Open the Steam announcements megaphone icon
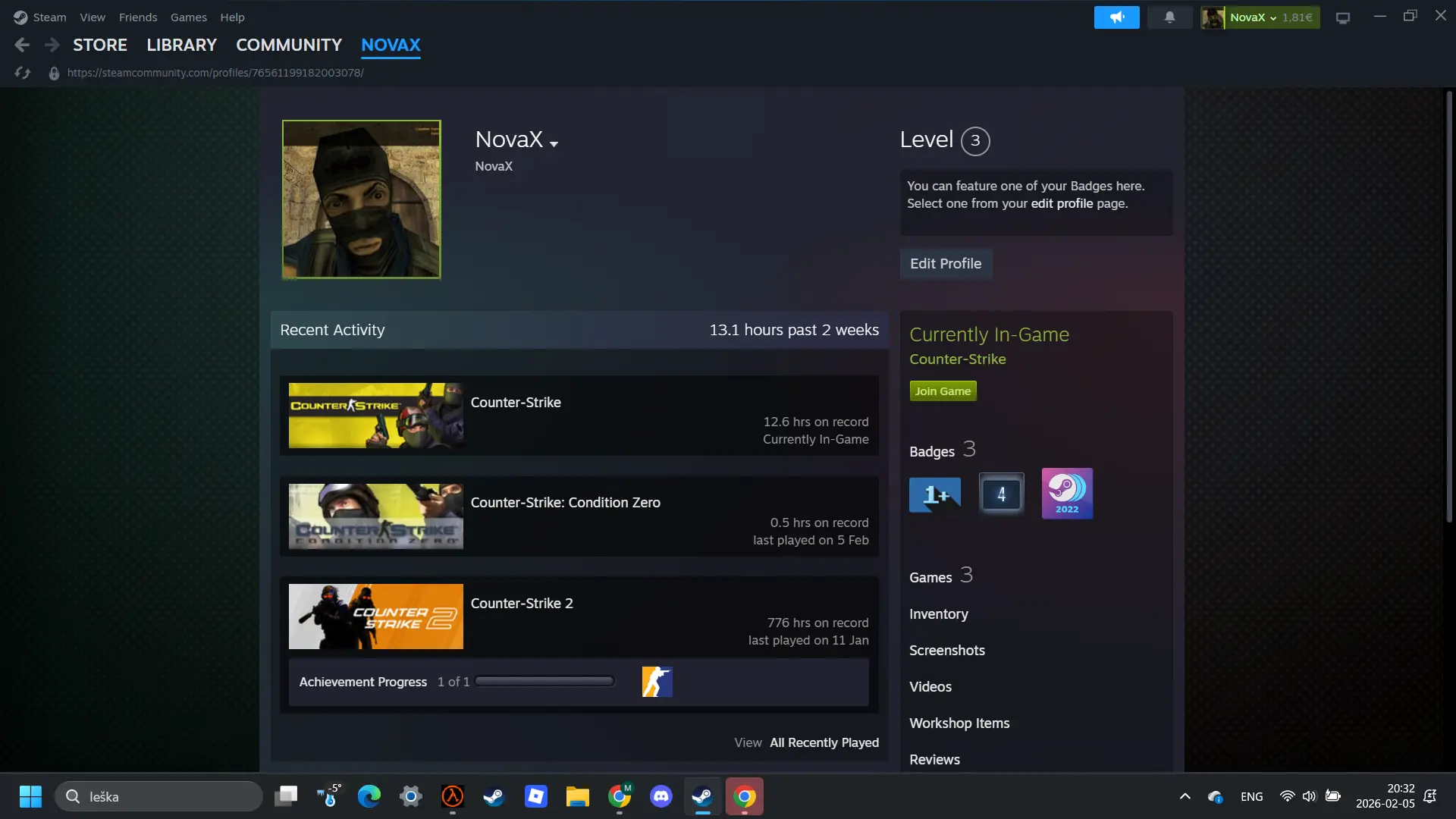Image resolution: width=1456 pixels, height=819 pixels. pyautogui.click(x=1116, y=17)
